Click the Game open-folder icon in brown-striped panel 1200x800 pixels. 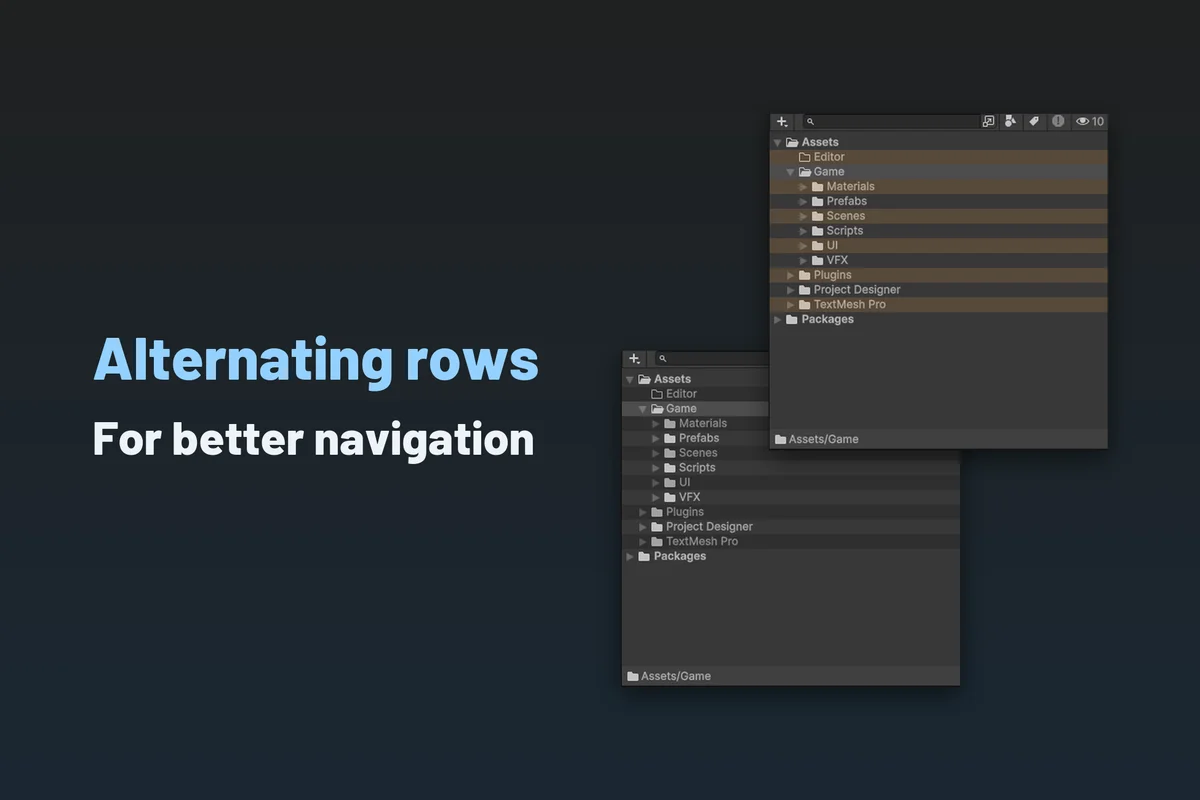[805, 172]
